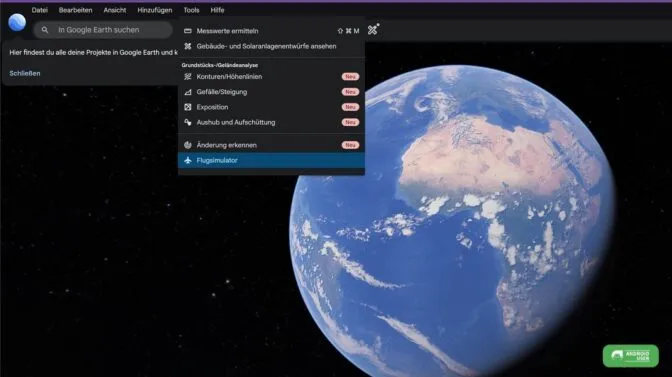This screenshot has height=377, width=672.
Task: Click the Schließen link
Action: pos(25,73)
